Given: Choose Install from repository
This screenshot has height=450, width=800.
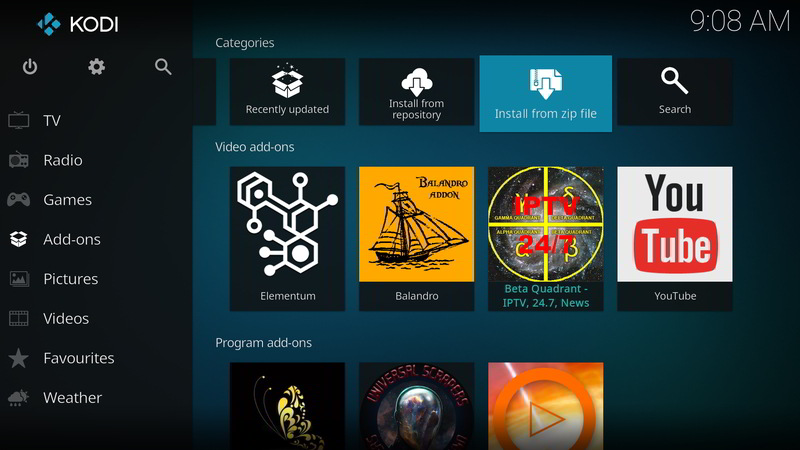Looking at the screenshot, I should (416, 91).
